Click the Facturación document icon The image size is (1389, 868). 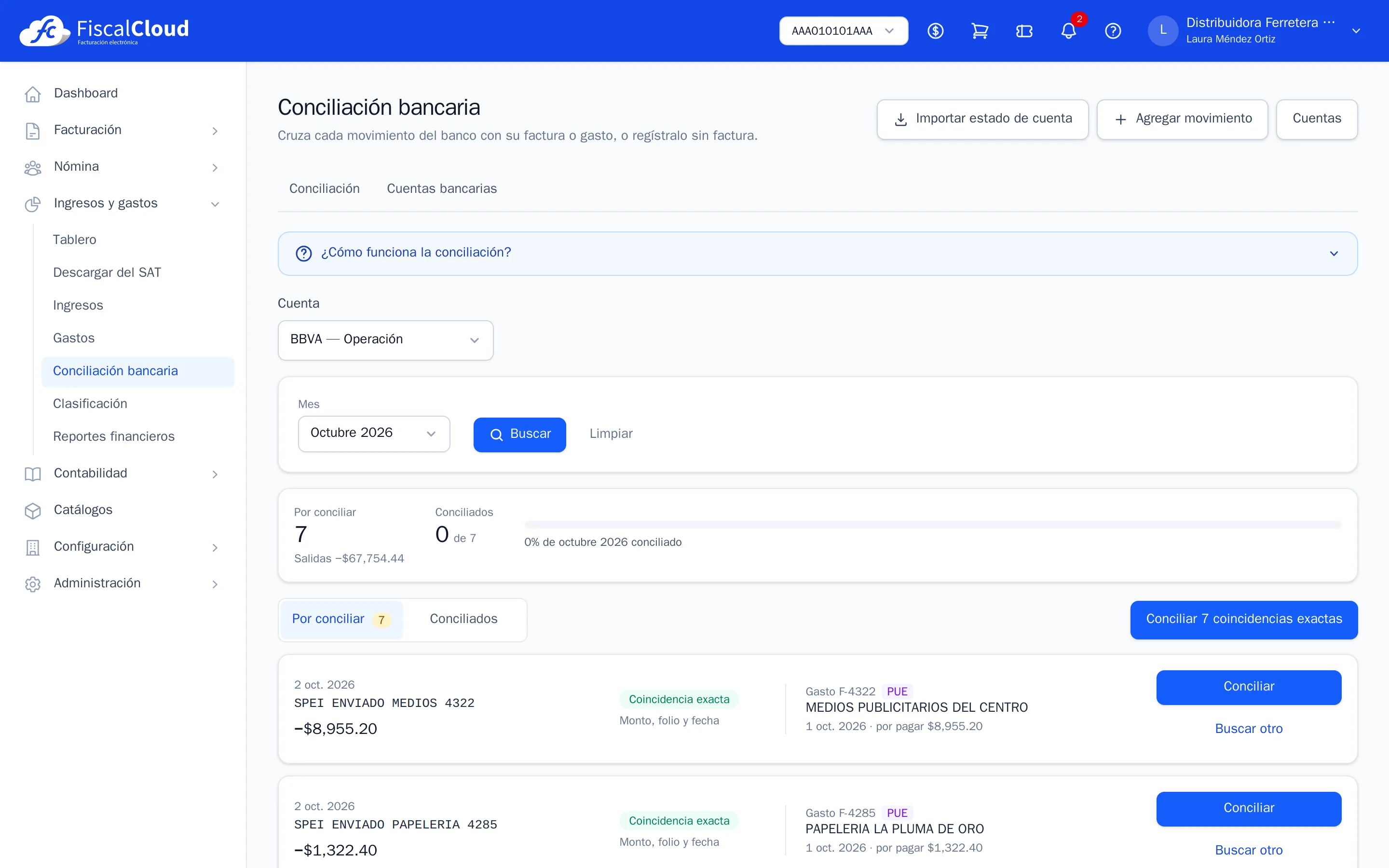[x=33, y=130]
